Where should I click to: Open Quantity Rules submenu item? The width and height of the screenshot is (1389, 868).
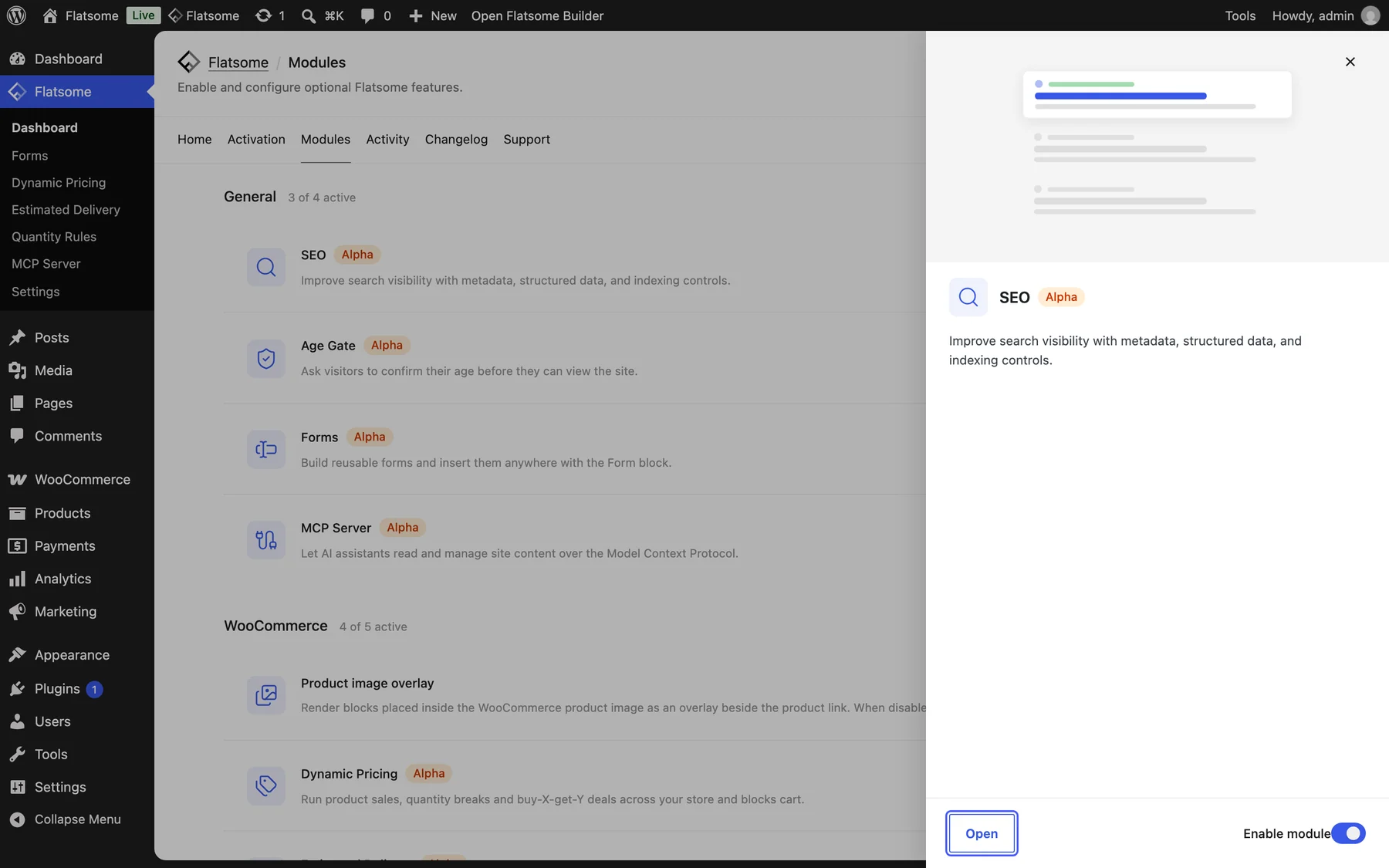coord(54,237)
